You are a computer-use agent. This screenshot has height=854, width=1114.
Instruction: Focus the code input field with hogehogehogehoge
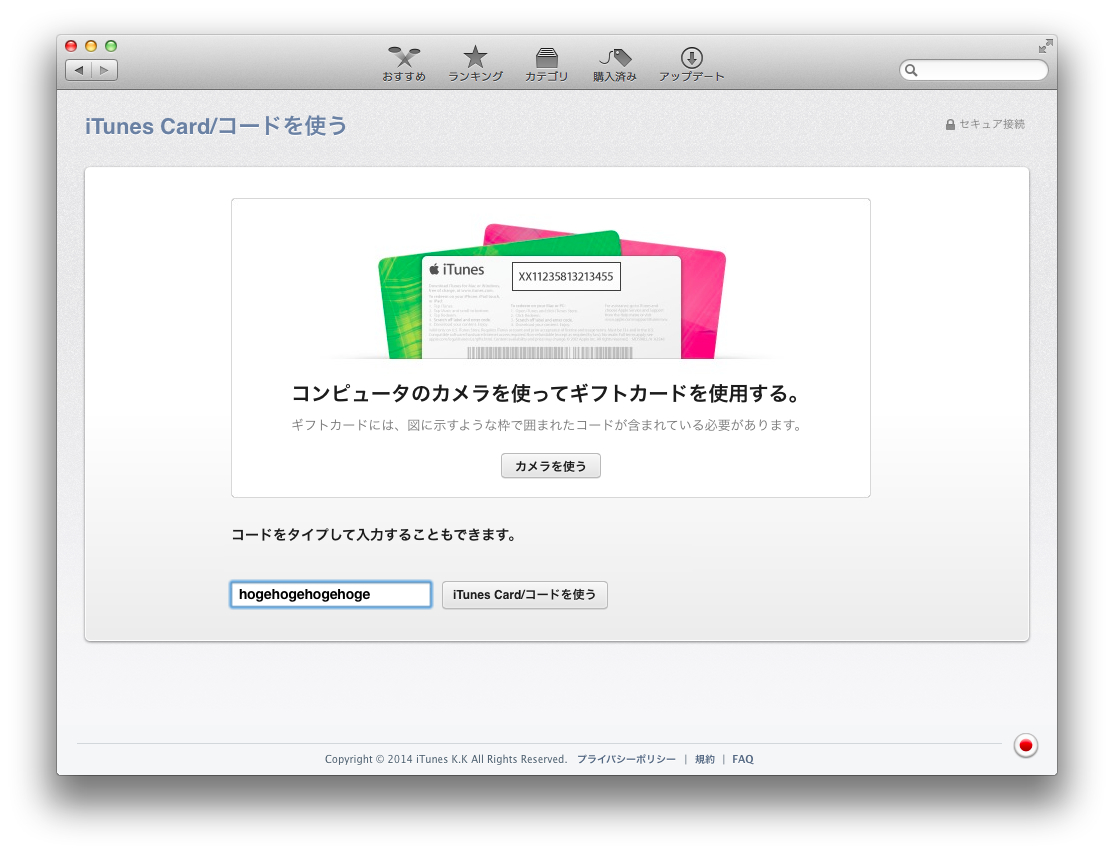(x=330, y=595)
